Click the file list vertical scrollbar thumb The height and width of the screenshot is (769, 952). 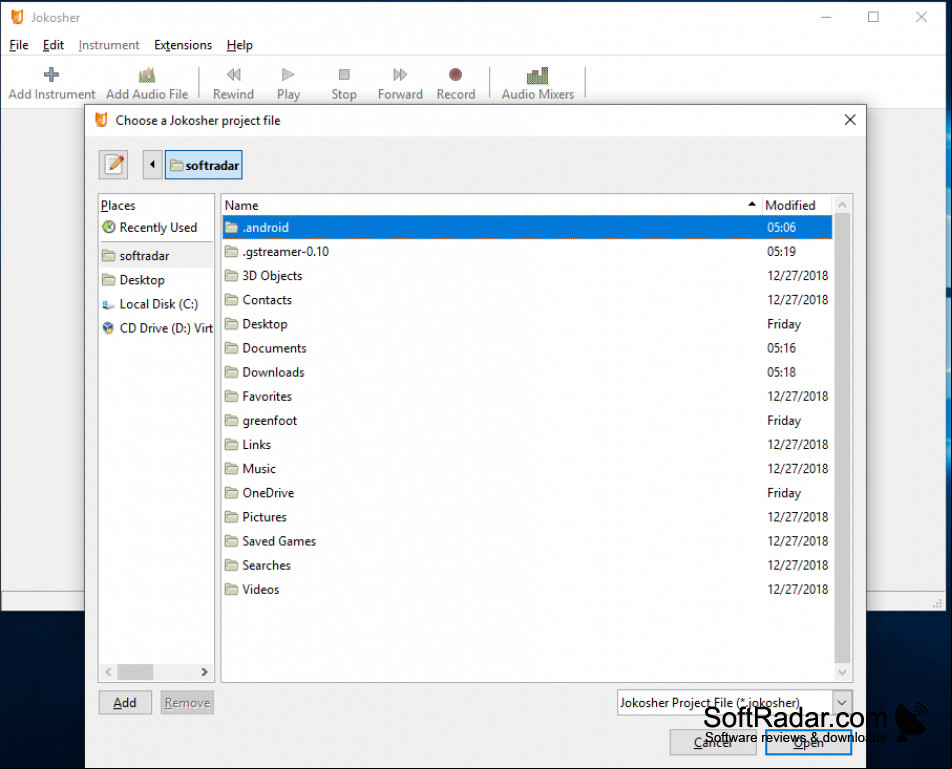[842, 438]
